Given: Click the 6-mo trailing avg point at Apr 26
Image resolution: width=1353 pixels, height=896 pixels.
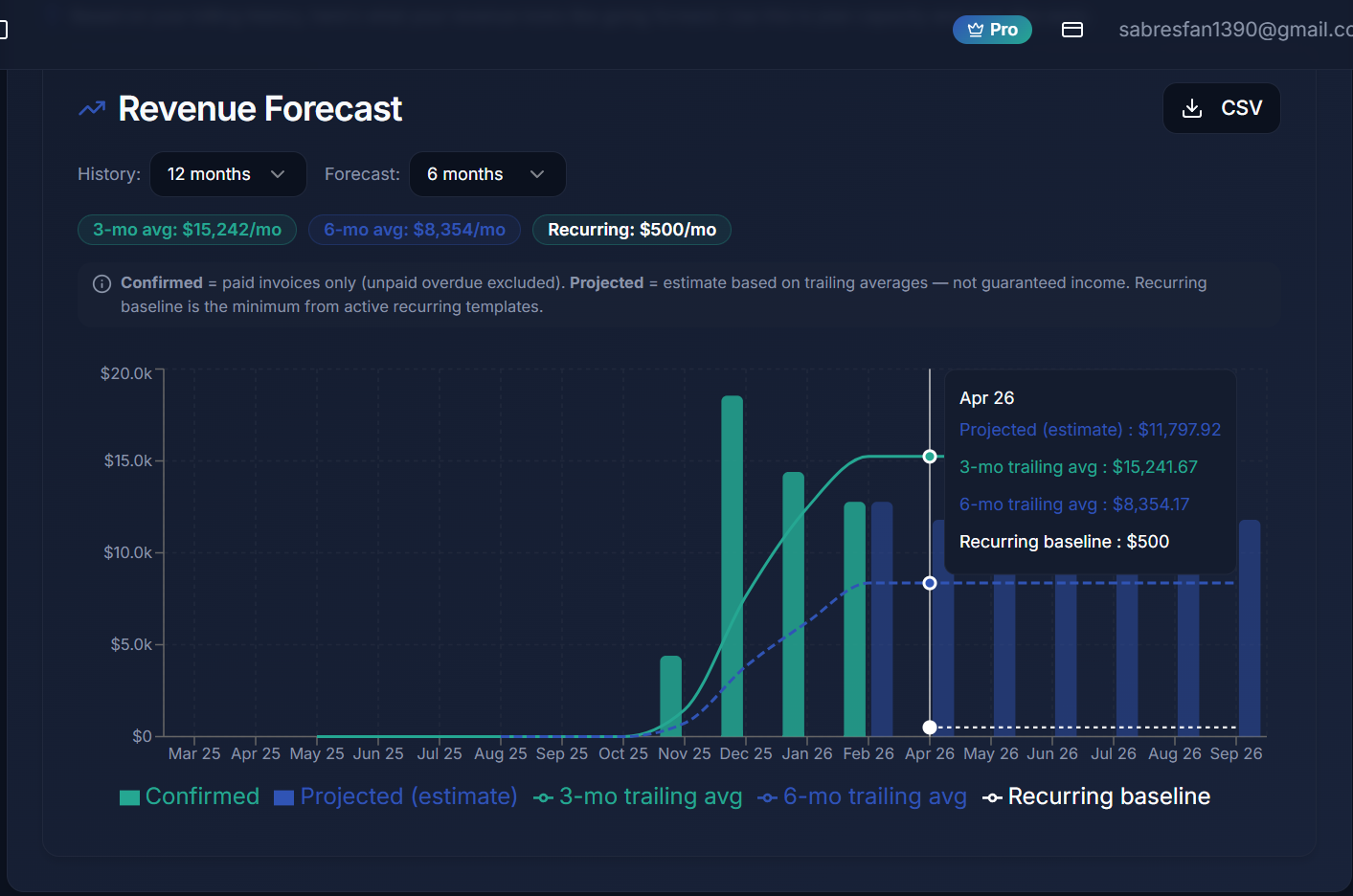Looking at the screenshot, I should (x=930, y=583).
